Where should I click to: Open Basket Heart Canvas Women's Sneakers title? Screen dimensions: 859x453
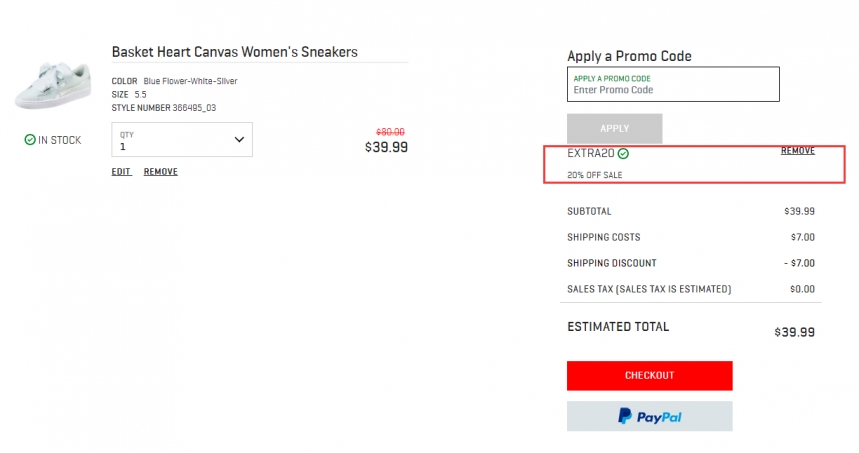point(234,52)
